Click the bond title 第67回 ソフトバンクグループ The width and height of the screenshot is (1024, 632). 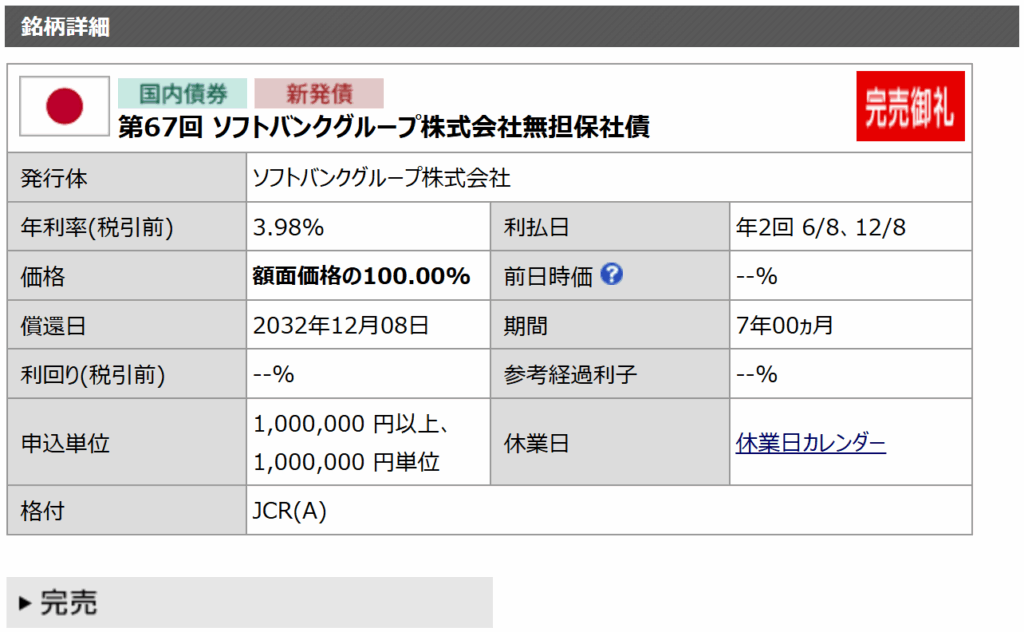(384, 127)
